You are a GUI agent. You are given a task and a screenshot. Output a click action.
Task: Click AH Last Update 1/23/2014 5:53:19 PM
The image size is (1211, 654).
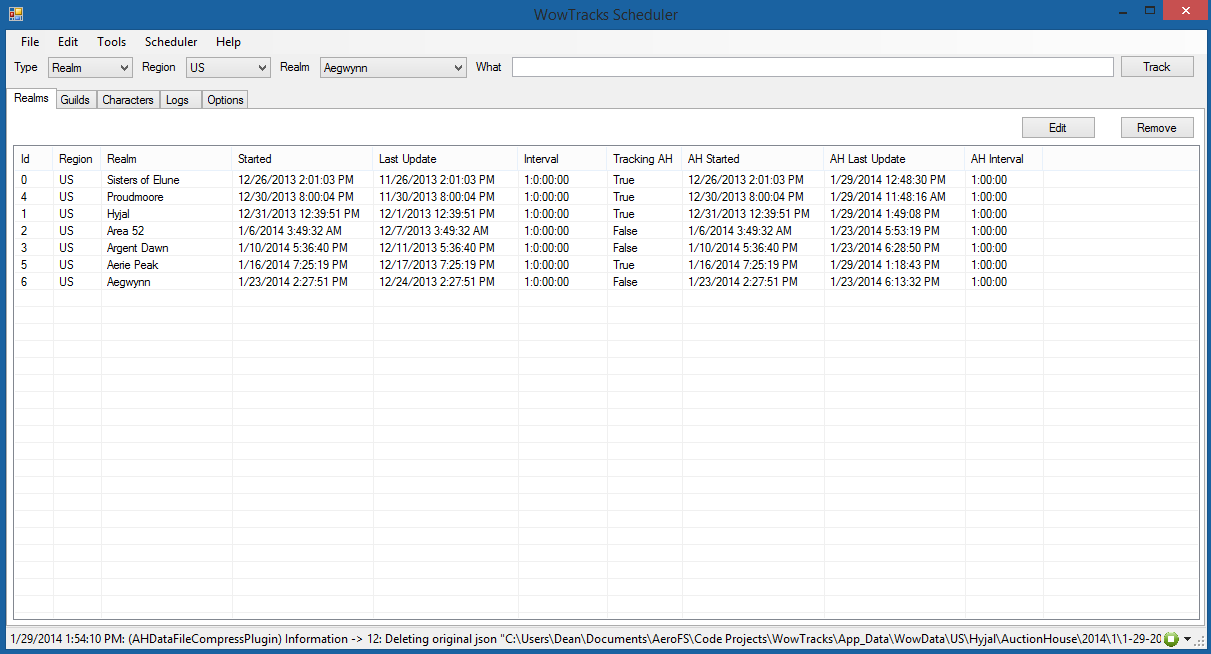[885, 231]
